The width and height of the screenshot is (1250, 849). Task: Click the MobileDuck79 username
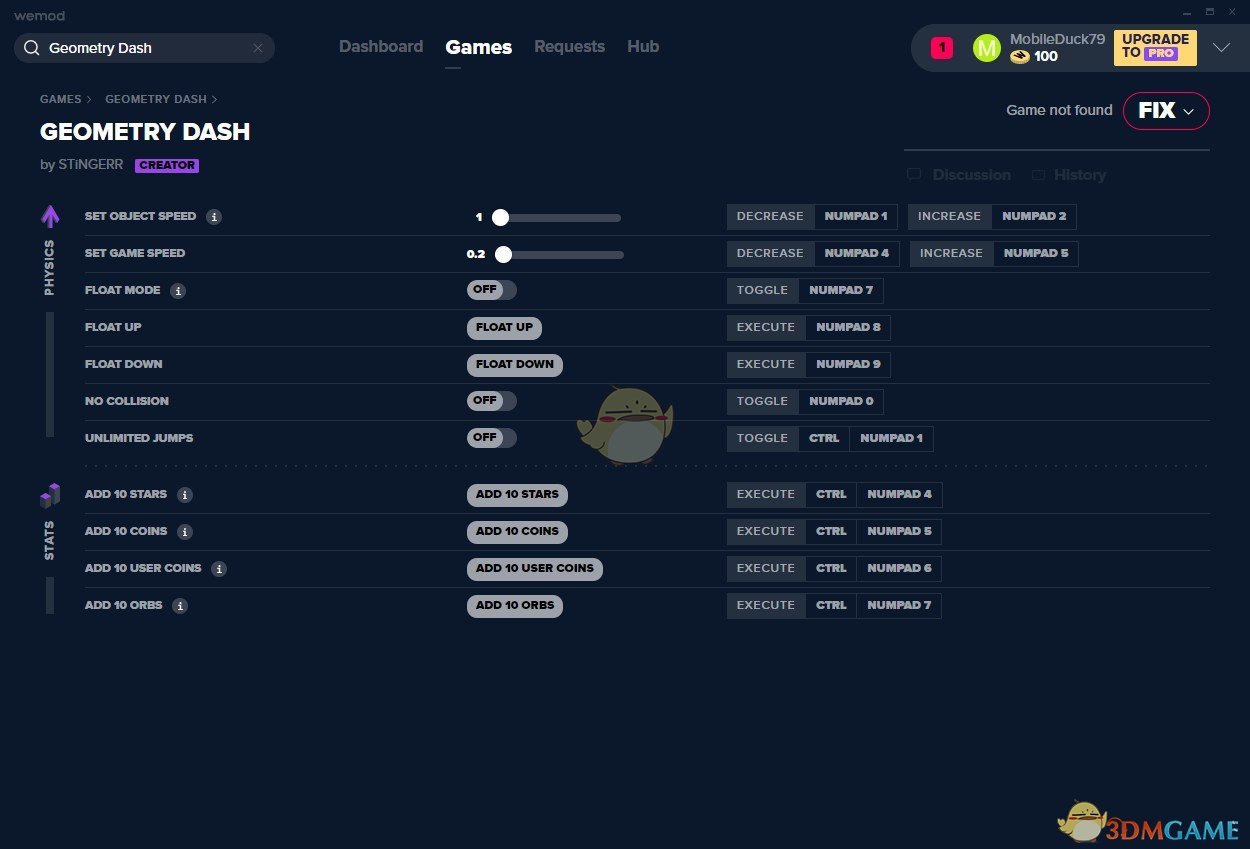(1057, 39)
